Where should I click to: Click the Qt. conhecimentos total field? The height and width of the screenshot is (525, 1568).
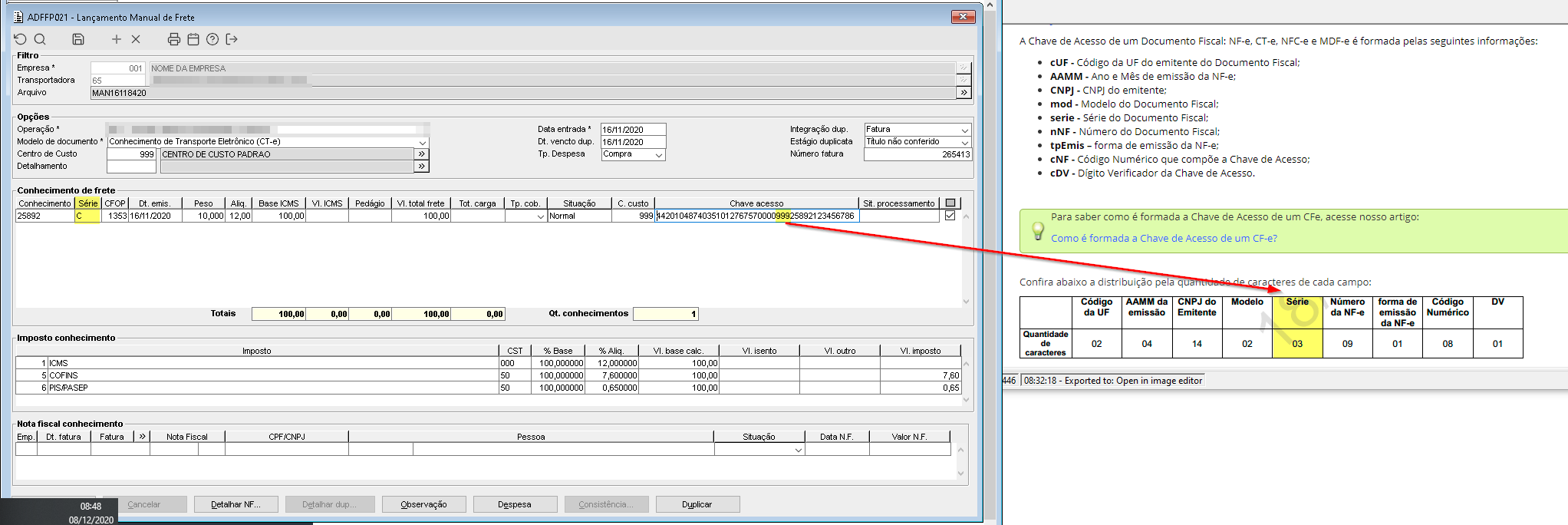point(666,313)
